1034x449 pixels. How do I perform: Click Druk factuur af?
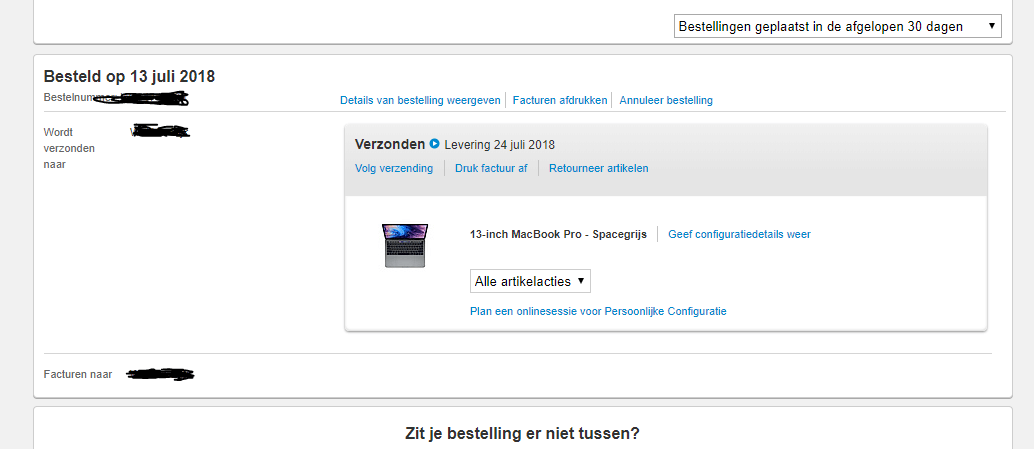click(x=491, y=168)
